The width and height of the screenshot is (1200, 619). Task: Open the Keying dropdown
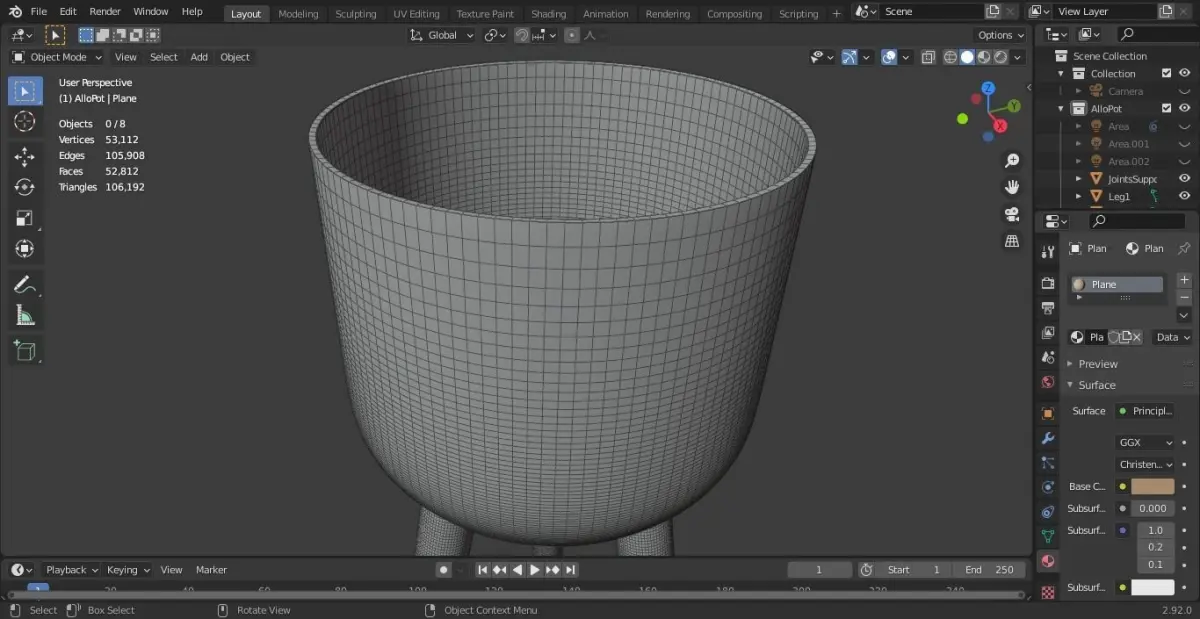click(x=128, y=570)
